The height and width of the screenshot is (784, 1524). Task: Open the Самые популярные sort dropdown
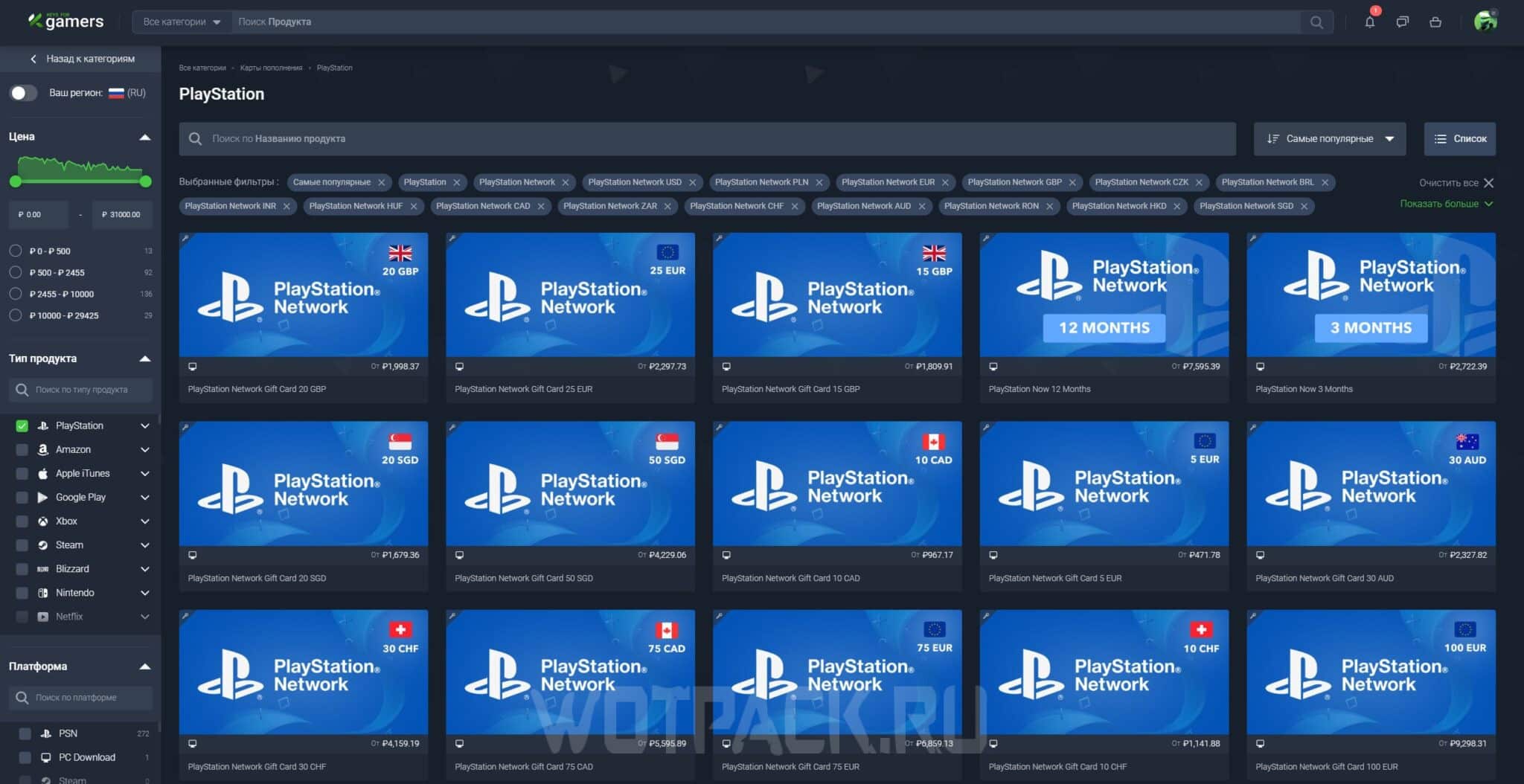(x=1330, y=138)
